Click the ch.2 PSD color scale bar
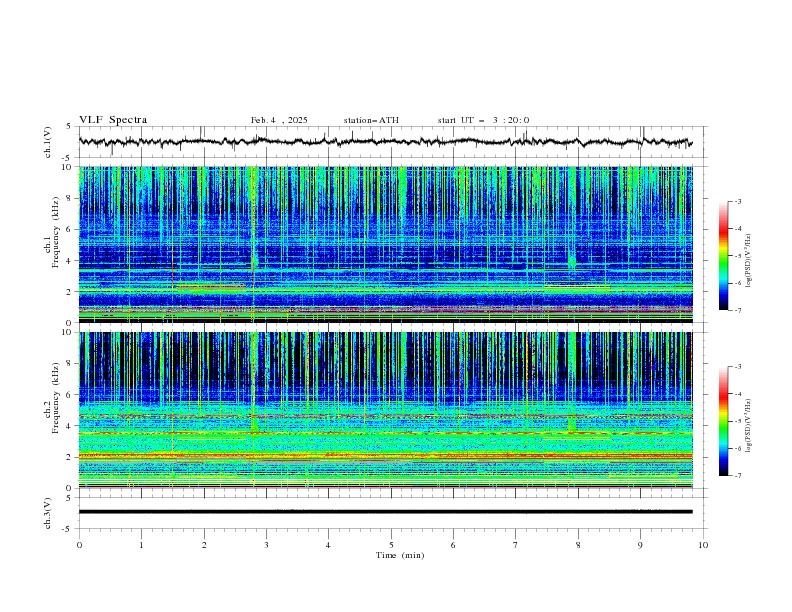The height and width of the screenshot is (612, 792). pyautogui.click(x=723, y=421)
